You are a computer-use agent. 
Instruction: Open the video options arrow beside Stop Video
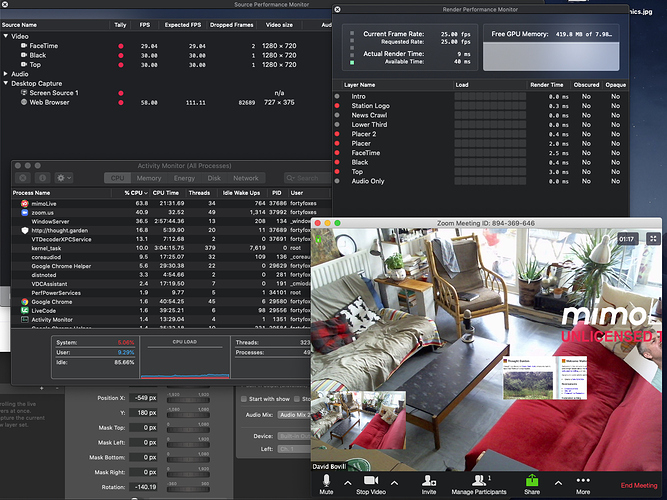394,483
